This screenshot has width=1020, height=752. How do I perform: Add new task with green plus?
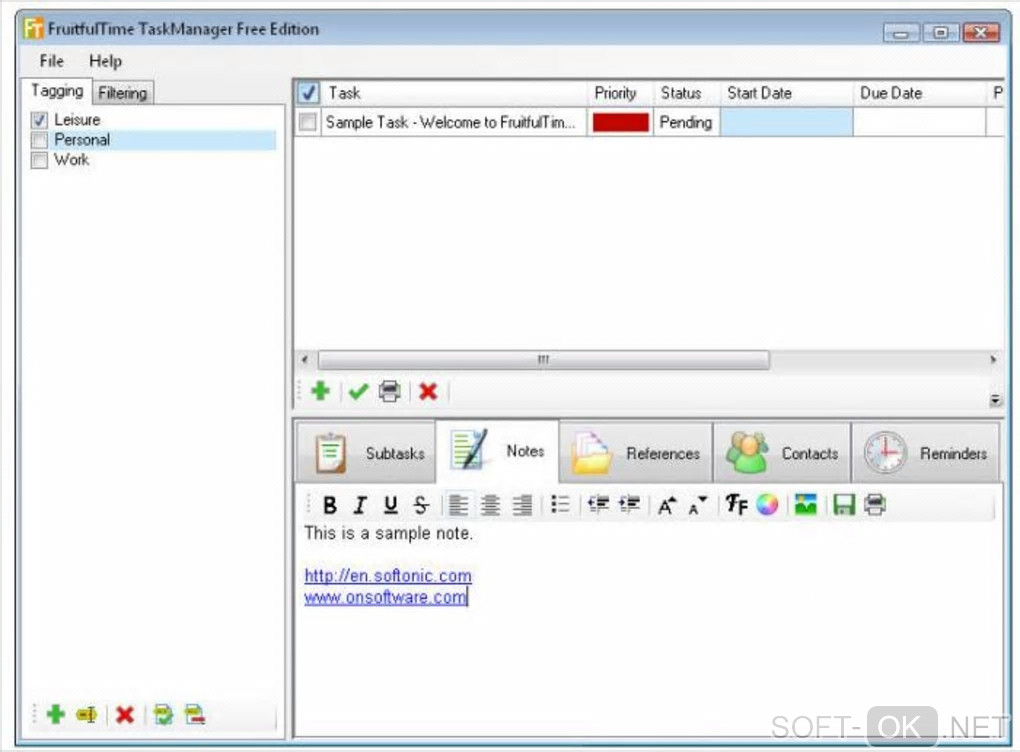(320, 392)
